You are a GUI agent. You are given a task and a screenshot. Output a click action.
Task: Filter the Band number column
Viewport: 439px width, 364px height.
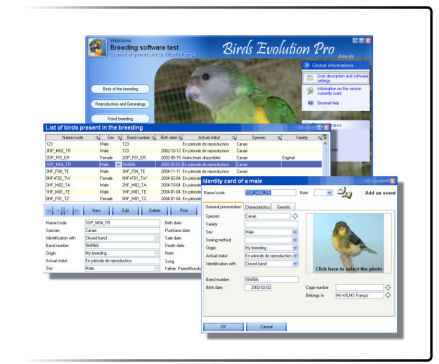click(154, 138)
